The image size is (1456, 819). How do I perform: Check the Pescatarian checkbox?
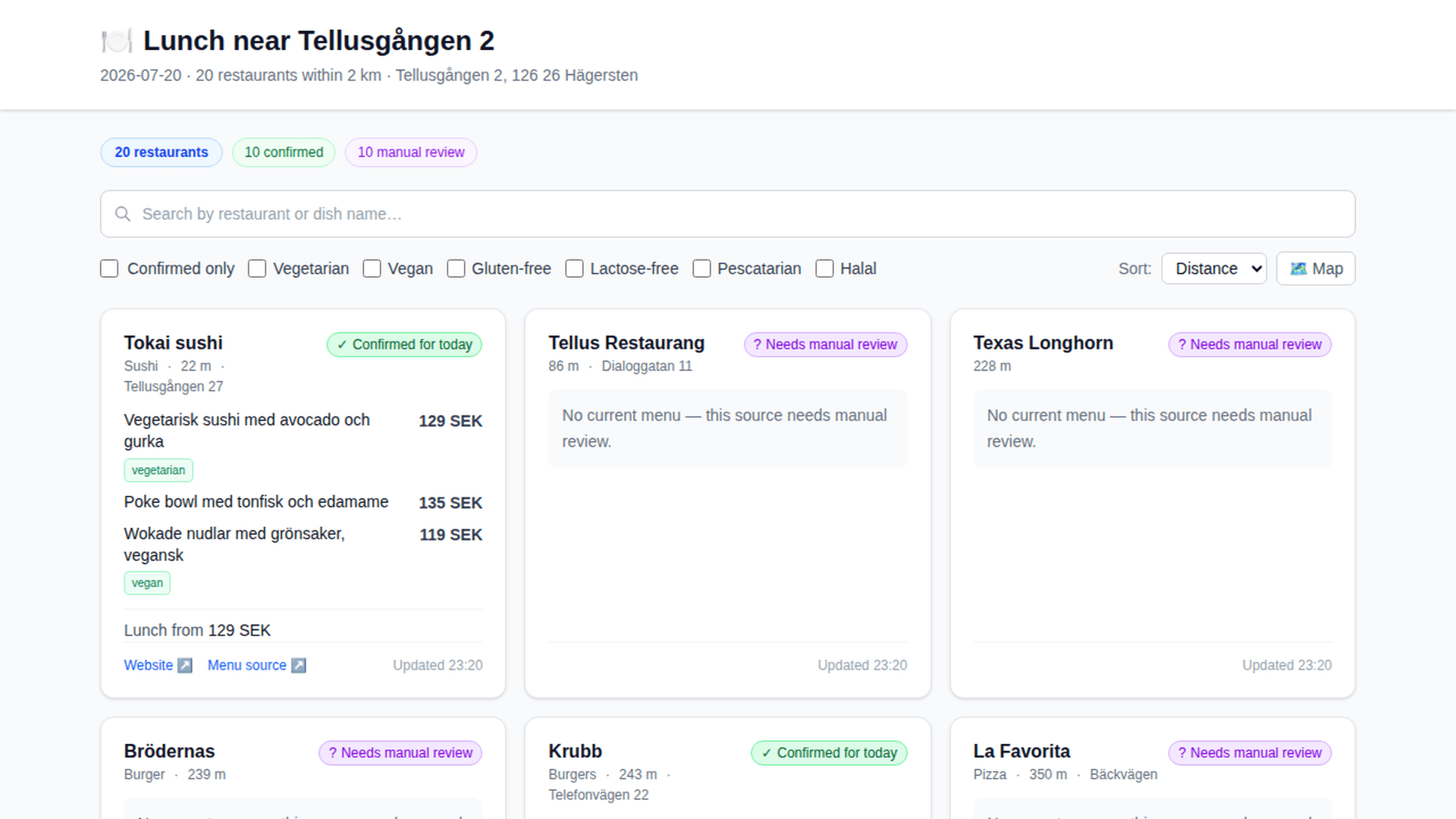click(701, 268)
